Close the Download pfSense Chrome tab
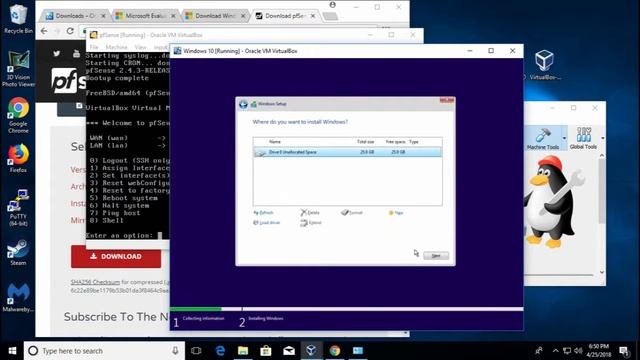Screen dimensions: 640x360 (x=313, y=16)
